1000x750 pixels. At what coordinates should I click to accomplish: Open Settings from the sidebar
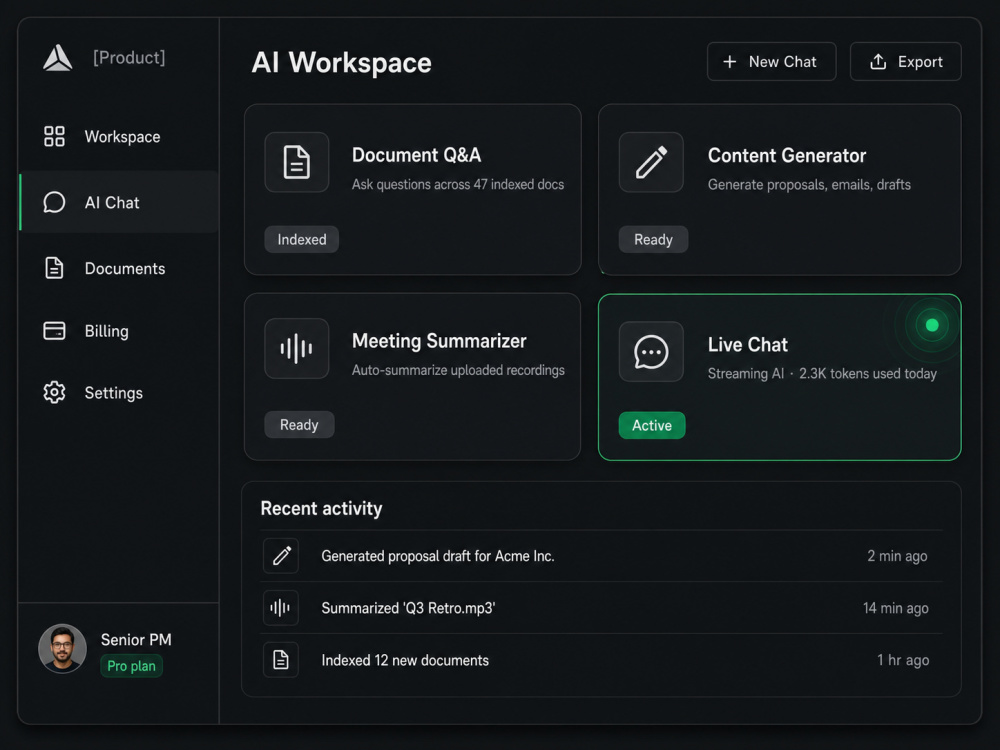point(119,393)
